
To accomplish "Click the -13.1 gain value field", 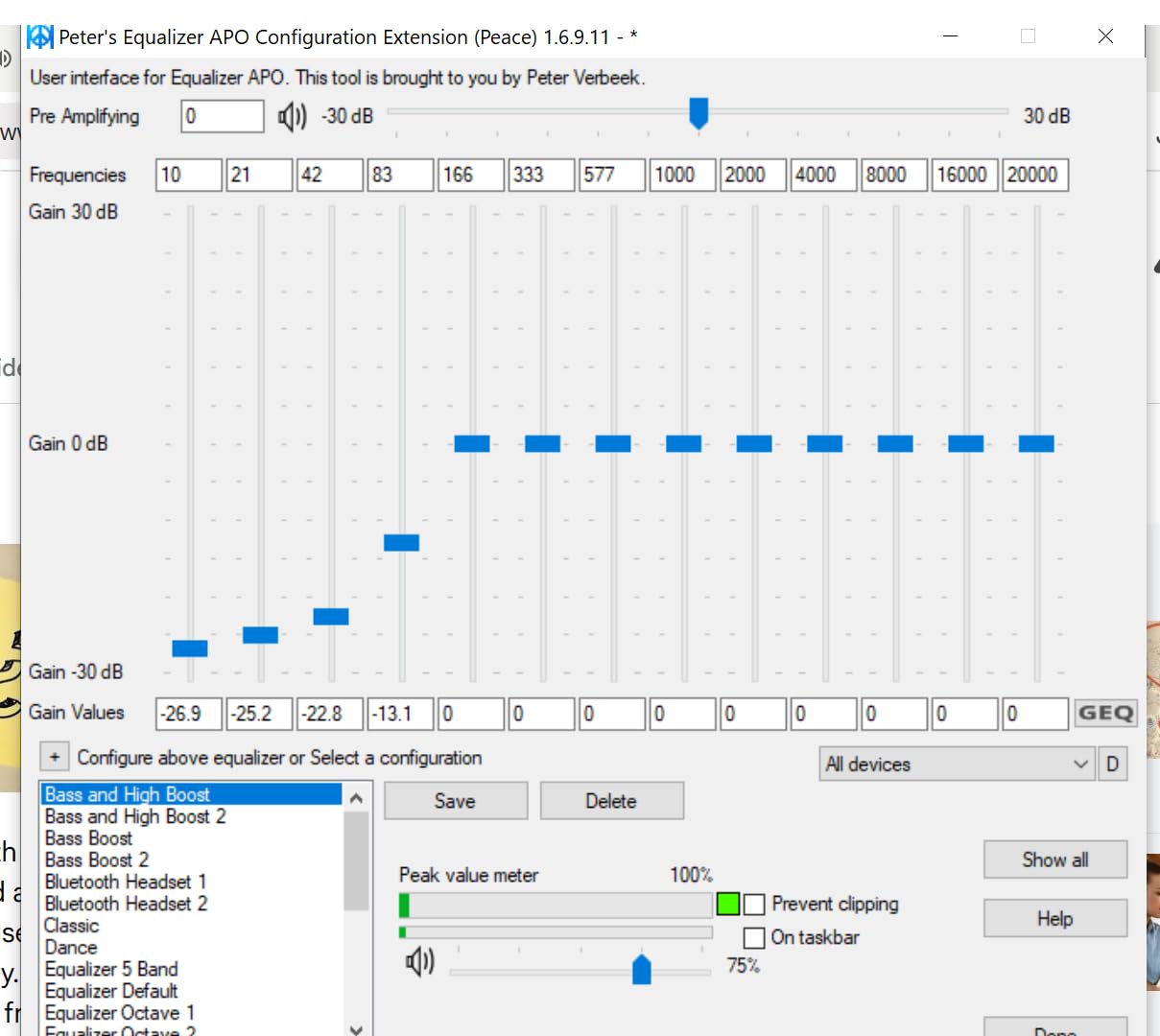I will [x=401, y=714].
